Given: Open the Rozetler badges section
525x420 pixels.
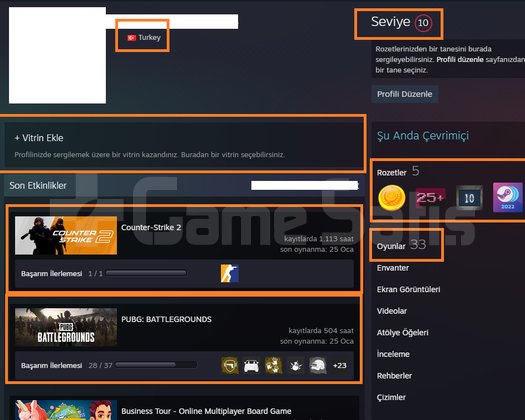Looking at the screenshot, I should tap(391, 172).
